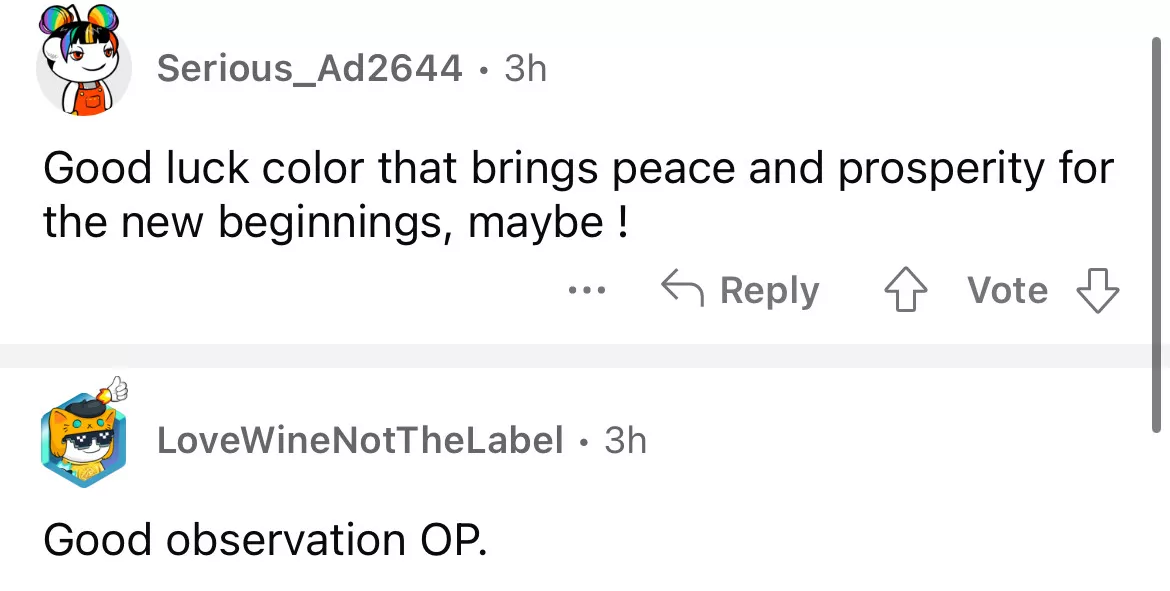Click thumbs-up badge above the cat avatar
The width and height of the screenshot is (1170, 591).
[x=116, y=389]
